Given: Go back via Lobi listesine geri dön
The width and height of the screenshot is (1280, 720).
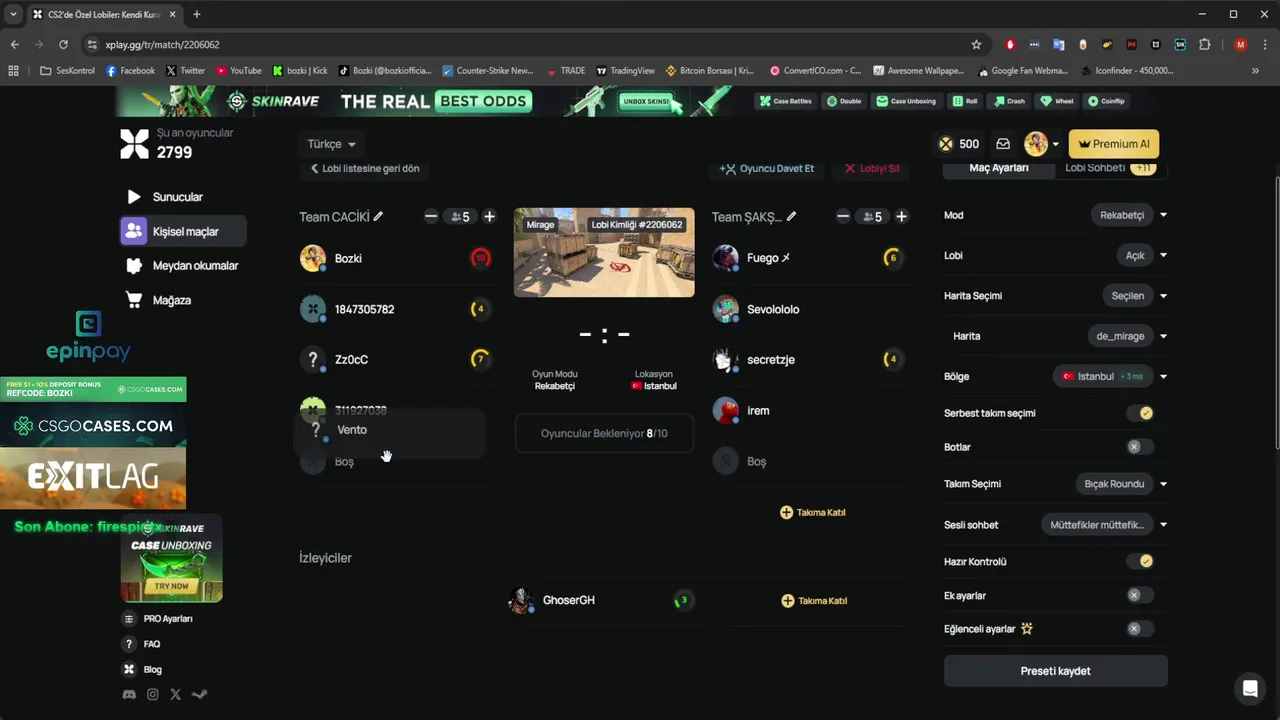Looking at the screenshot, I should [365, 168].
